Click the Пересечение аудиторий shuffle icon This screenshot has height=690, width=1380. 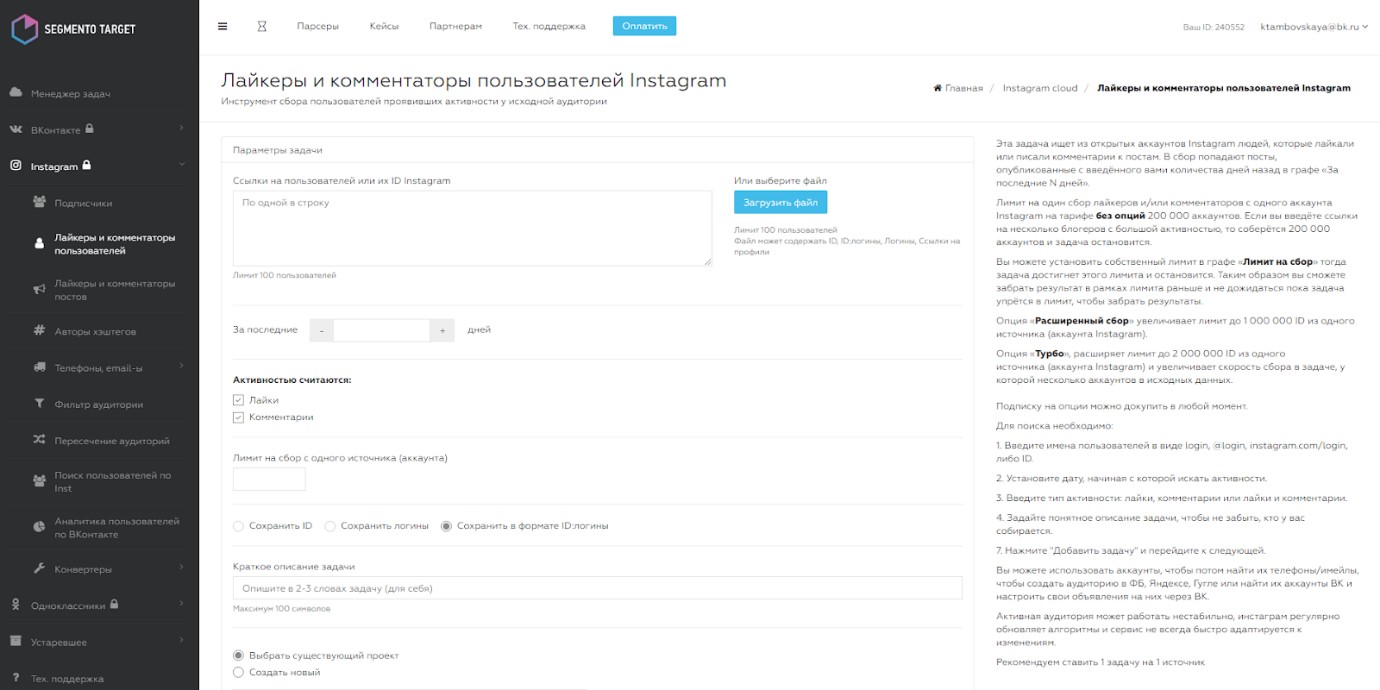coord(40,440)
